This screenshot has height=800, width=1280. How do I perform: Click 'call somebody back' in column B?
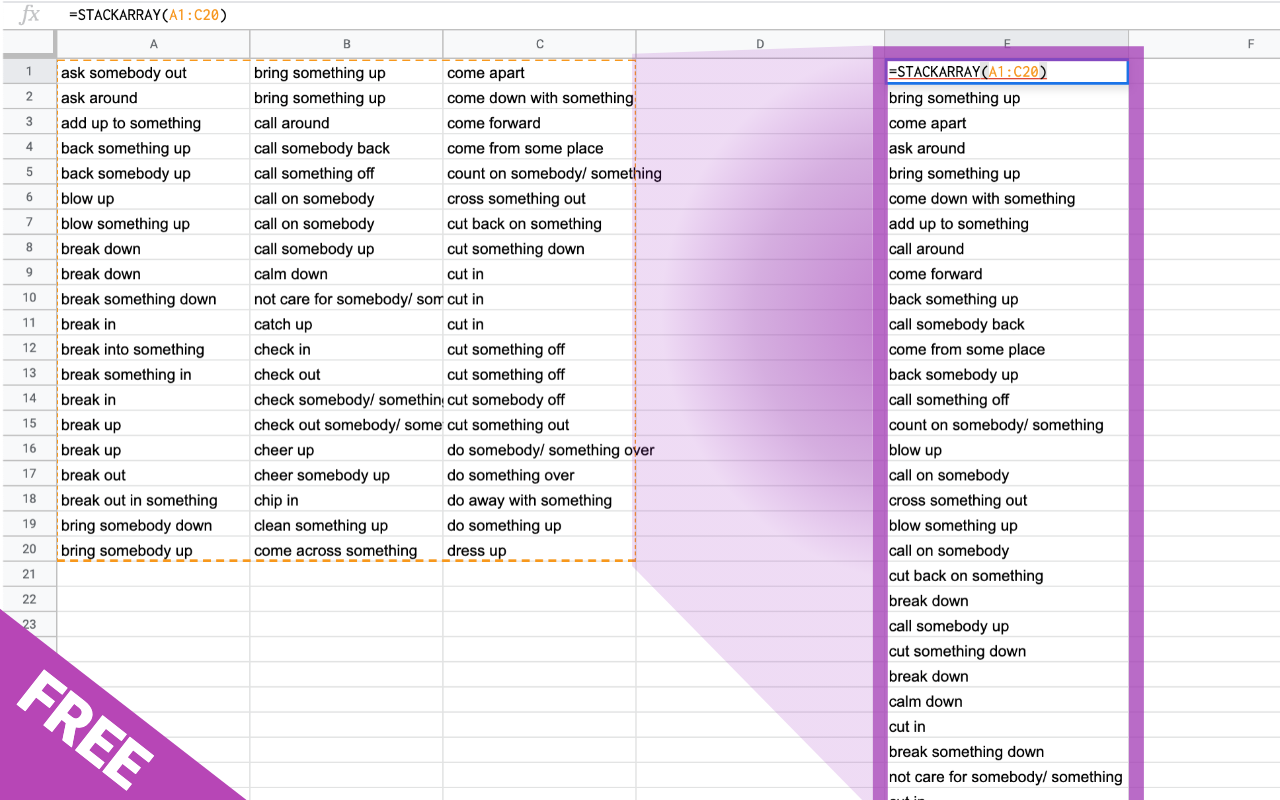(346, 148)
